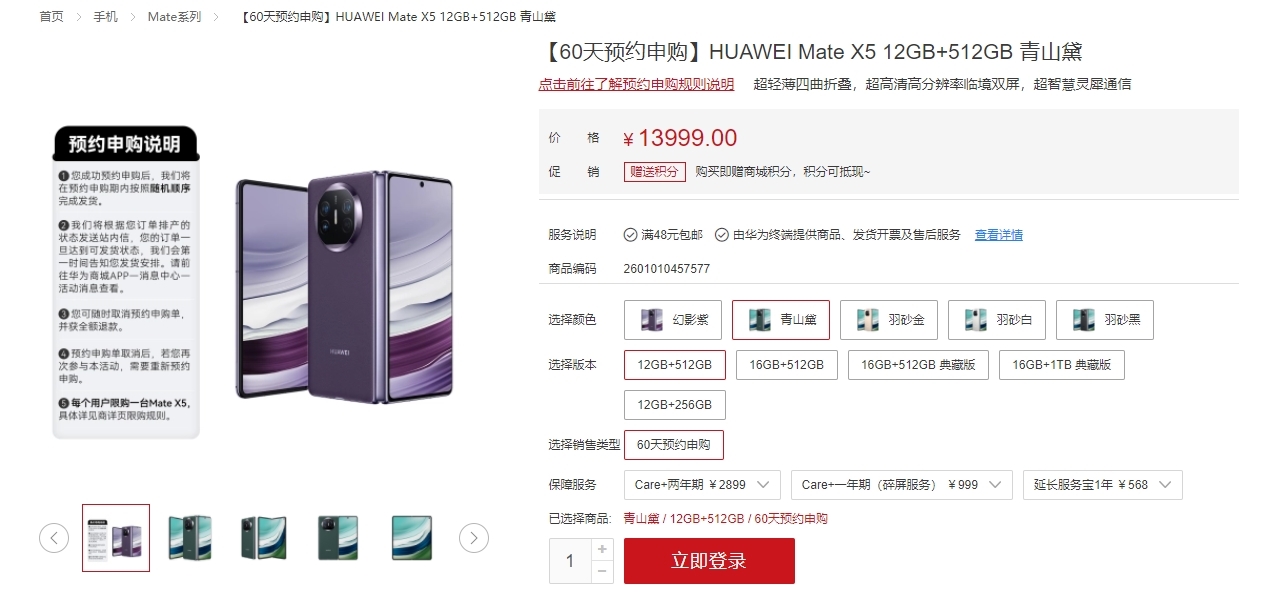Select the 16GB+1TB 典藏版 version

pos(1062,365)
